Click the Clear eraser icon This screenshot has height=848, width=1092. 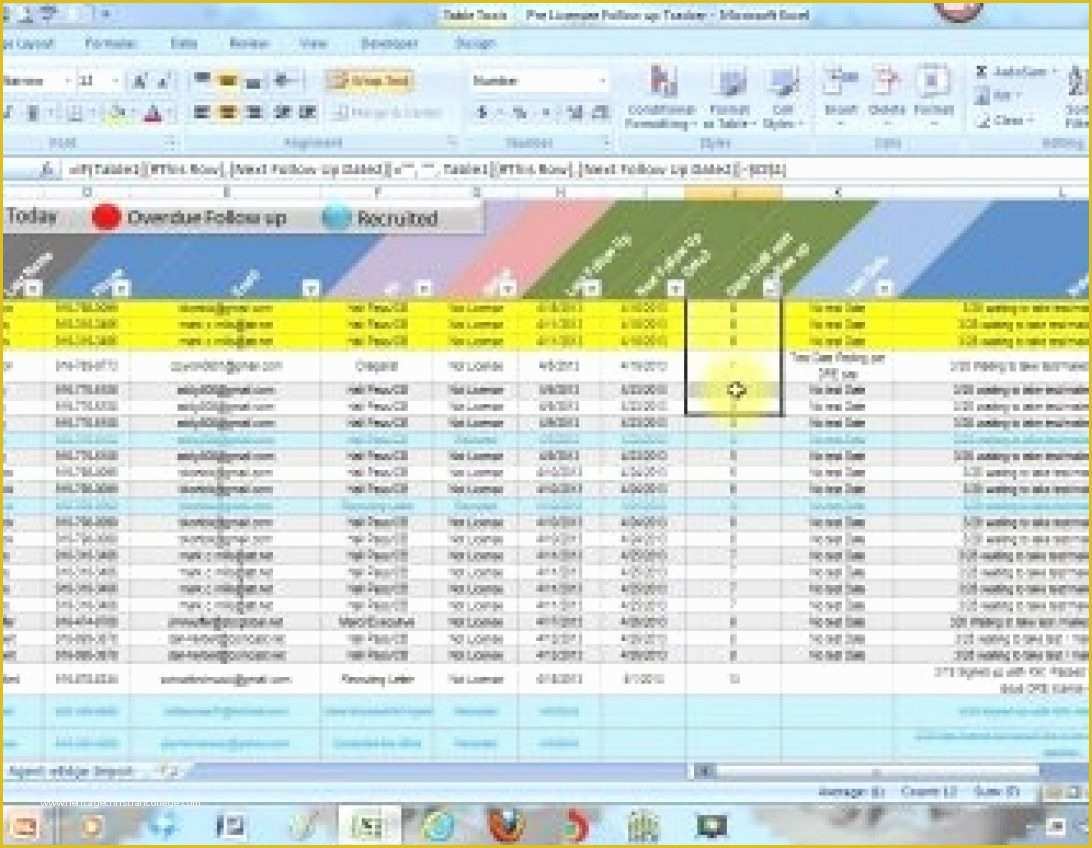click(x=983, y=121)
